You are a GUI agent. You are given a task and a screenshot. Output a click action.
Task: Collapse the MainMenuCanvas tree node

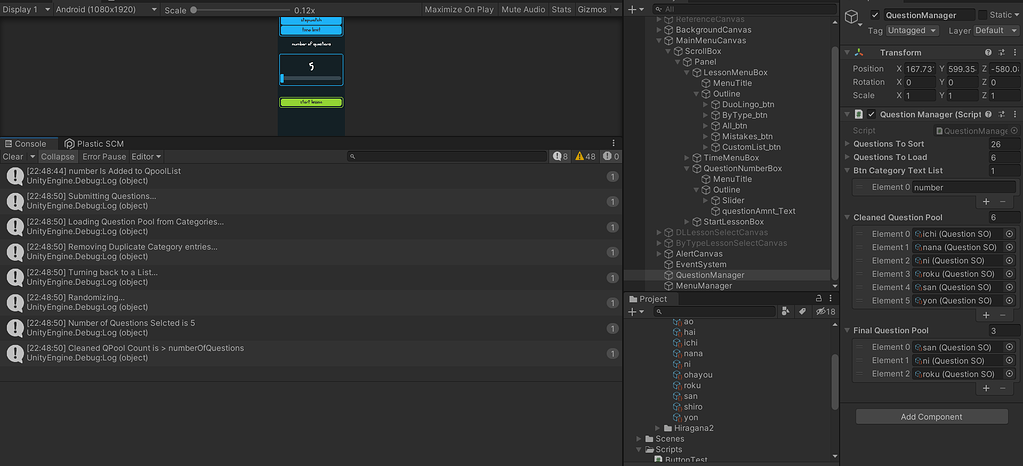[659, 40]
